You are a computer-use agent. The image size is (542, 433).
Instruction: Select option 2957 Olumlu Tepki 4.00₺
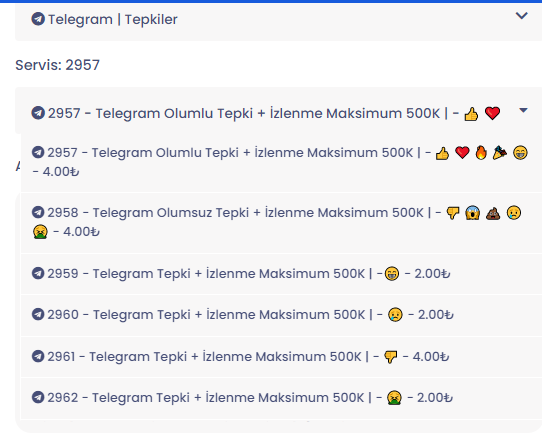281,162
